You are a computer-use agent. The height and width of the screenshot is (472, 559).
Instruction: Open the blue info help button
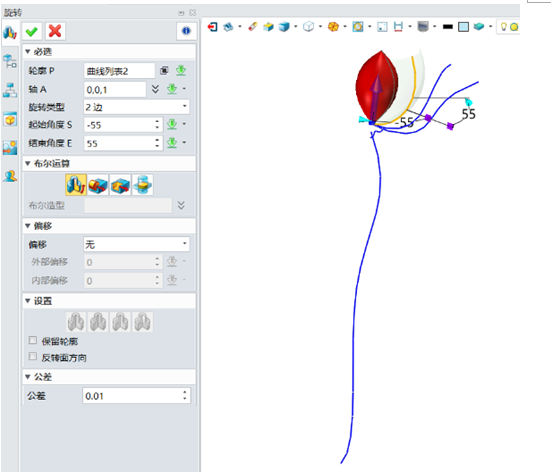[x=186, y=31]
